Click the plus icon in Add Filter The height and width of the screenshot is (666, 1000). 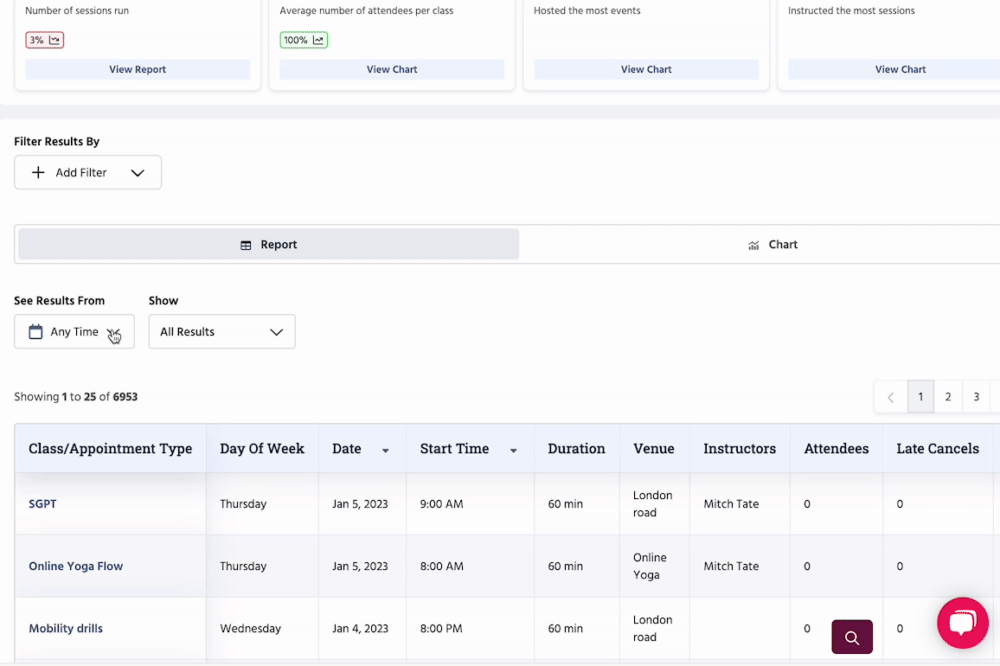(38, 173)
